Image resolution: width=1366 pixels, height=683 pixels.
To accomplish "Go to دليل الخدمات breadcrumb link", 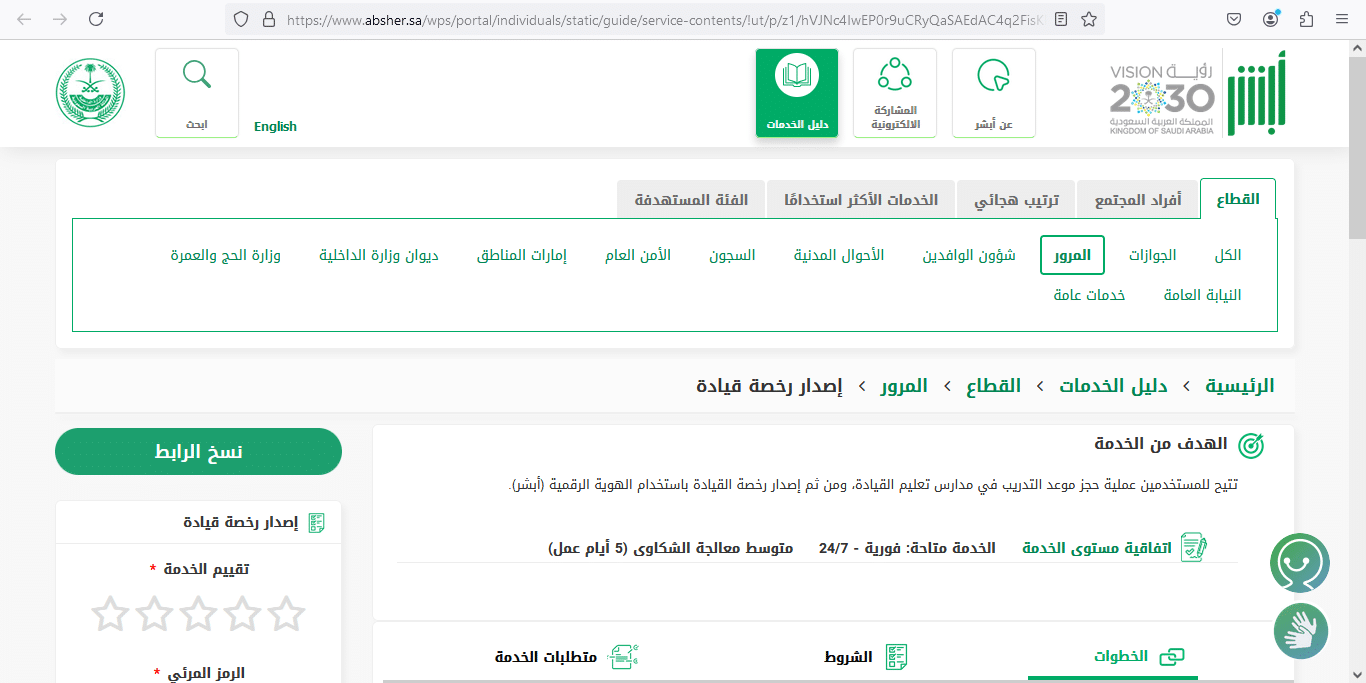I will (x=1114, y=386).
